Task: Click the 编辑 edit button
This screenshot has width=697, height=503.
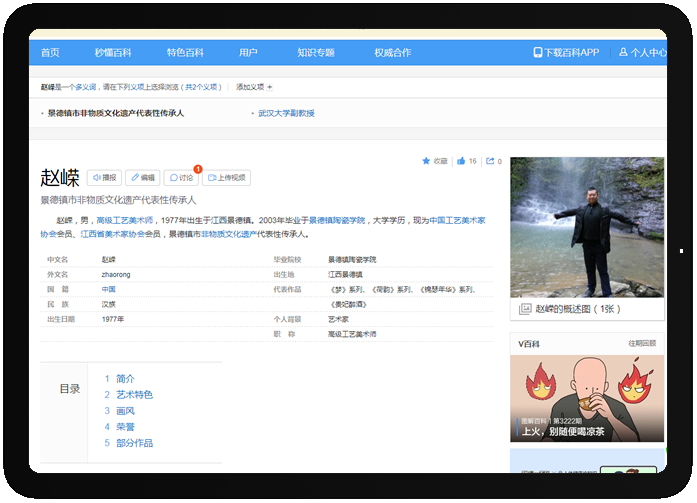Action: point(143,178)
